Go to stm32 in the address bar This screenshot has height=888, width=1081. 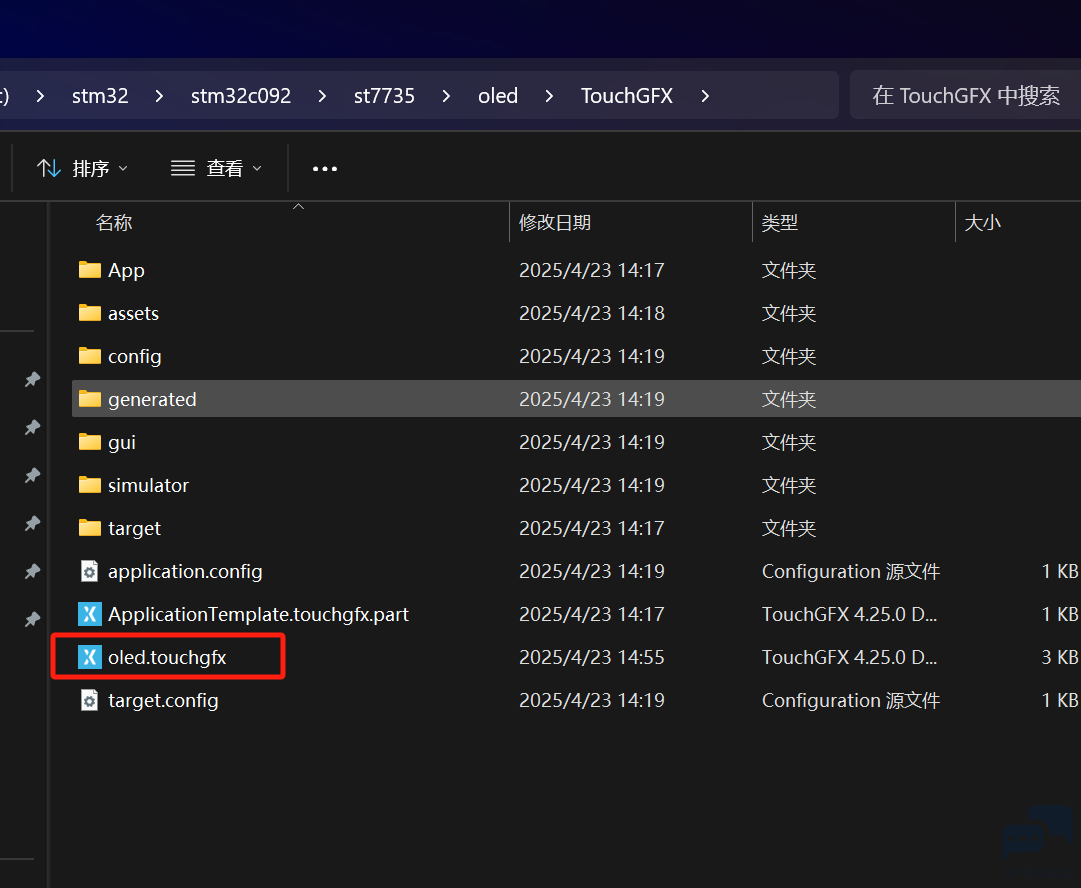pos(100,96)
